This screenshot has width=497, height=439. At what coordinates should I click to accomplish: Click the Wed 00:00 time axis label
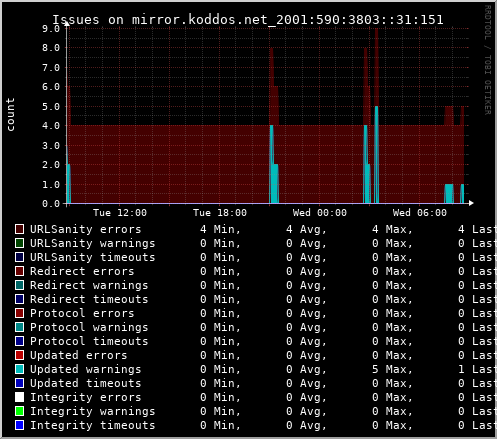pyautogui.click(x=320, y=213)
